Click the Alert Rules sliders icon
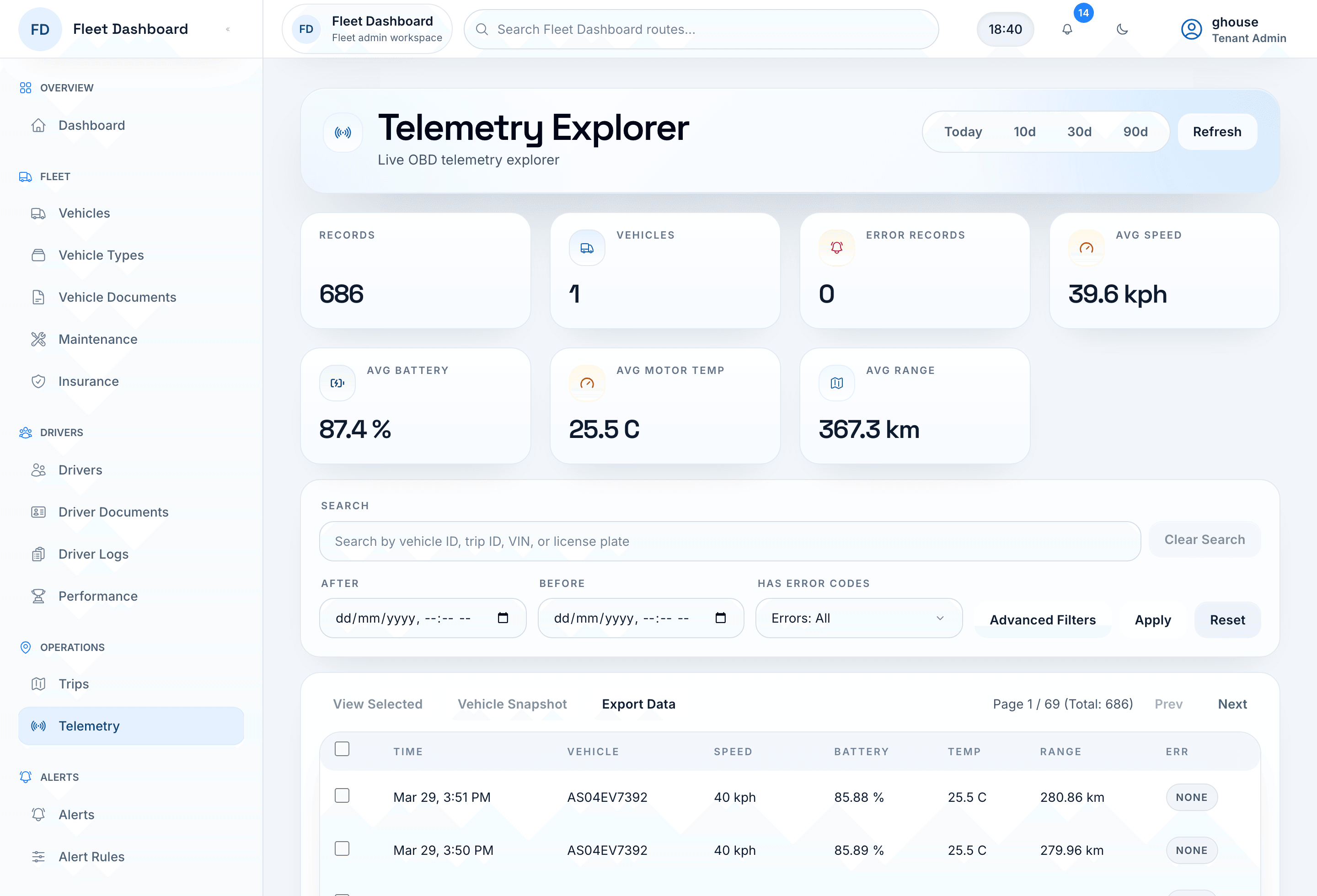1317x896 pixels. coord(38,856)
